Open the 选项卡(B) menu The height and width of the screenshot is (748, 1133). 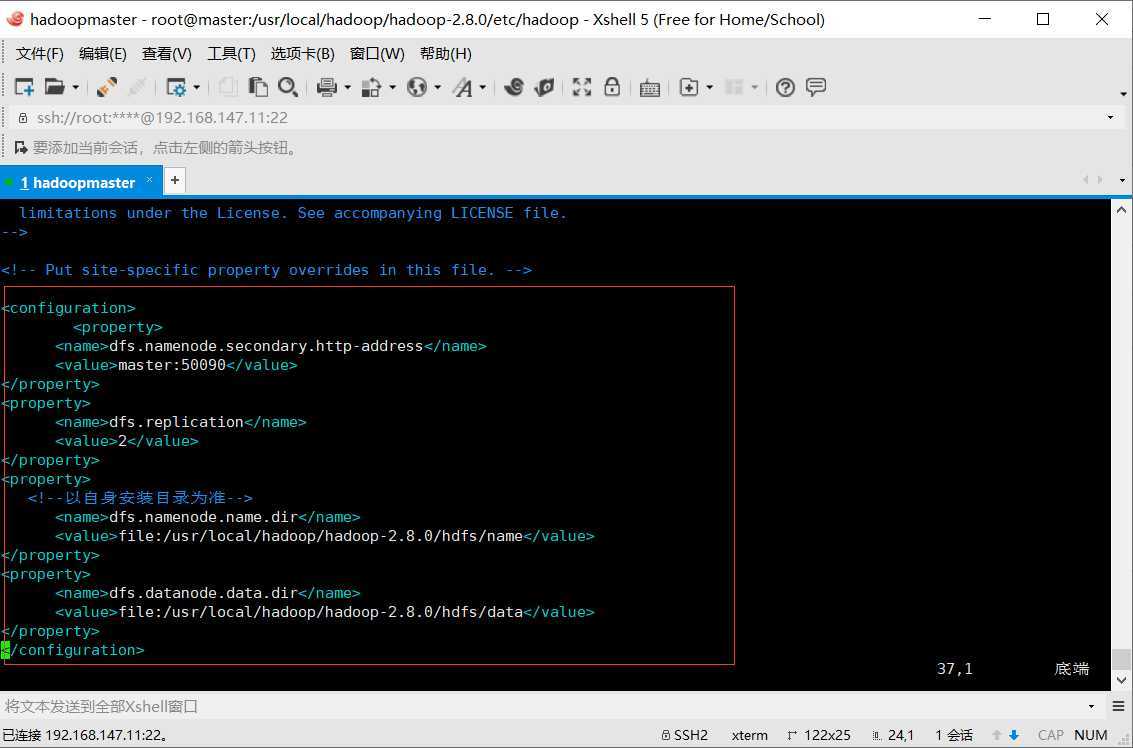303,53
